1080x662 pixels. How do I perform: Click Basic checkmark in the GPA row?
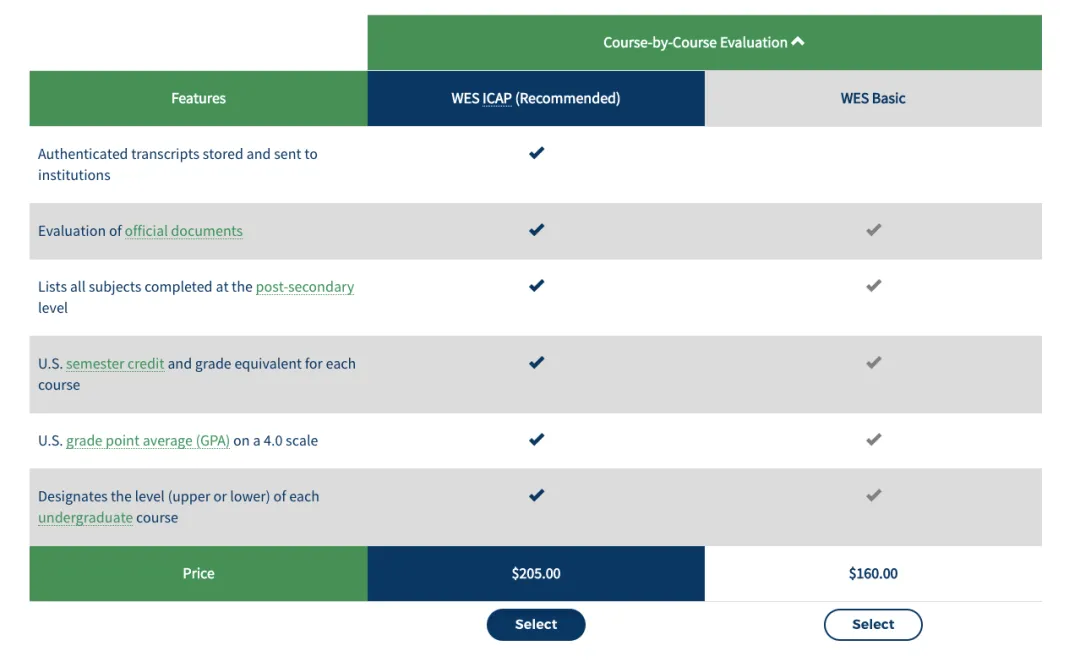[x=874, y=439]
